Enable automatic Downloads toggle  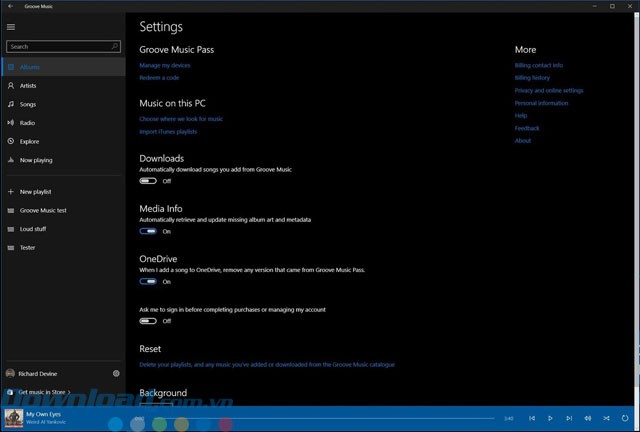coord(148,181)
